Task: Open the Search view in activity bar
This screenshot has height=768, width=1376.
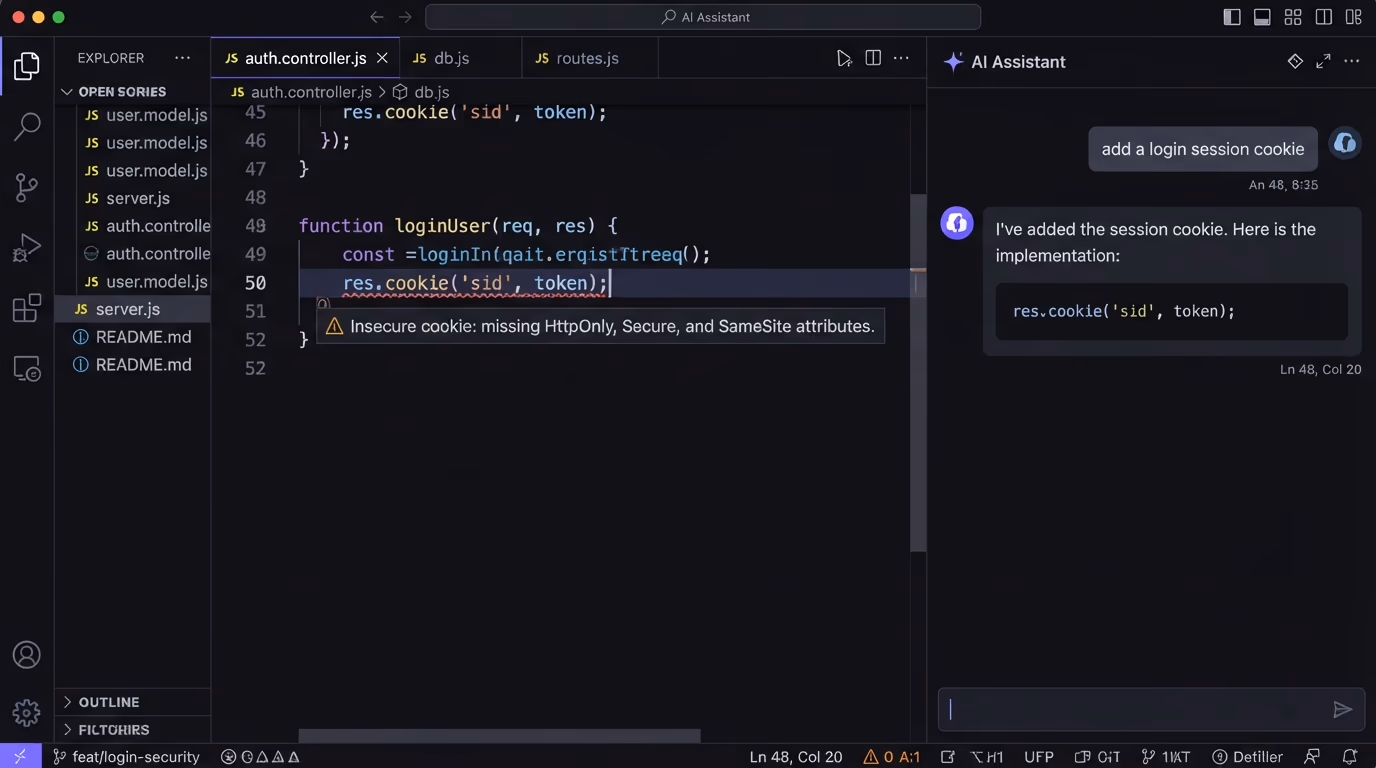Action: pyautogui.click(x=27, y=126)
